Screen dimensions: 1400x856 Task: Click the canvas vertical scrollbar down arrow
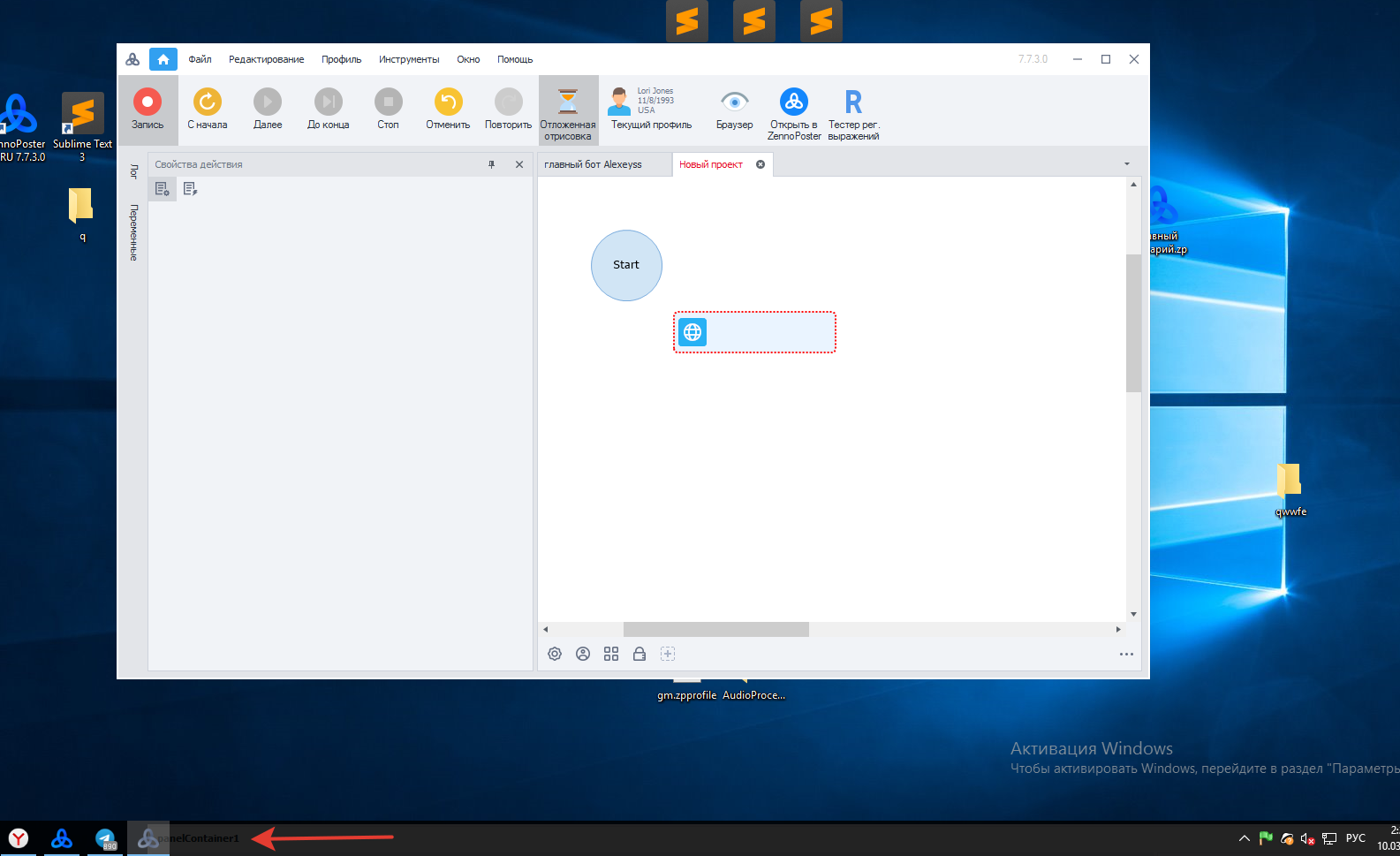pyautogui.click(x=1133, y=614)
